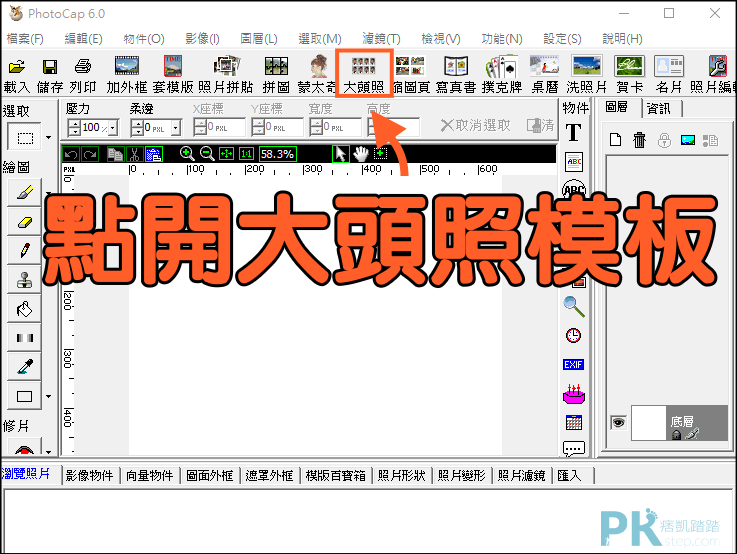
Task: Open the 賀卡 greeting card tool
Action: click(629, 75)
